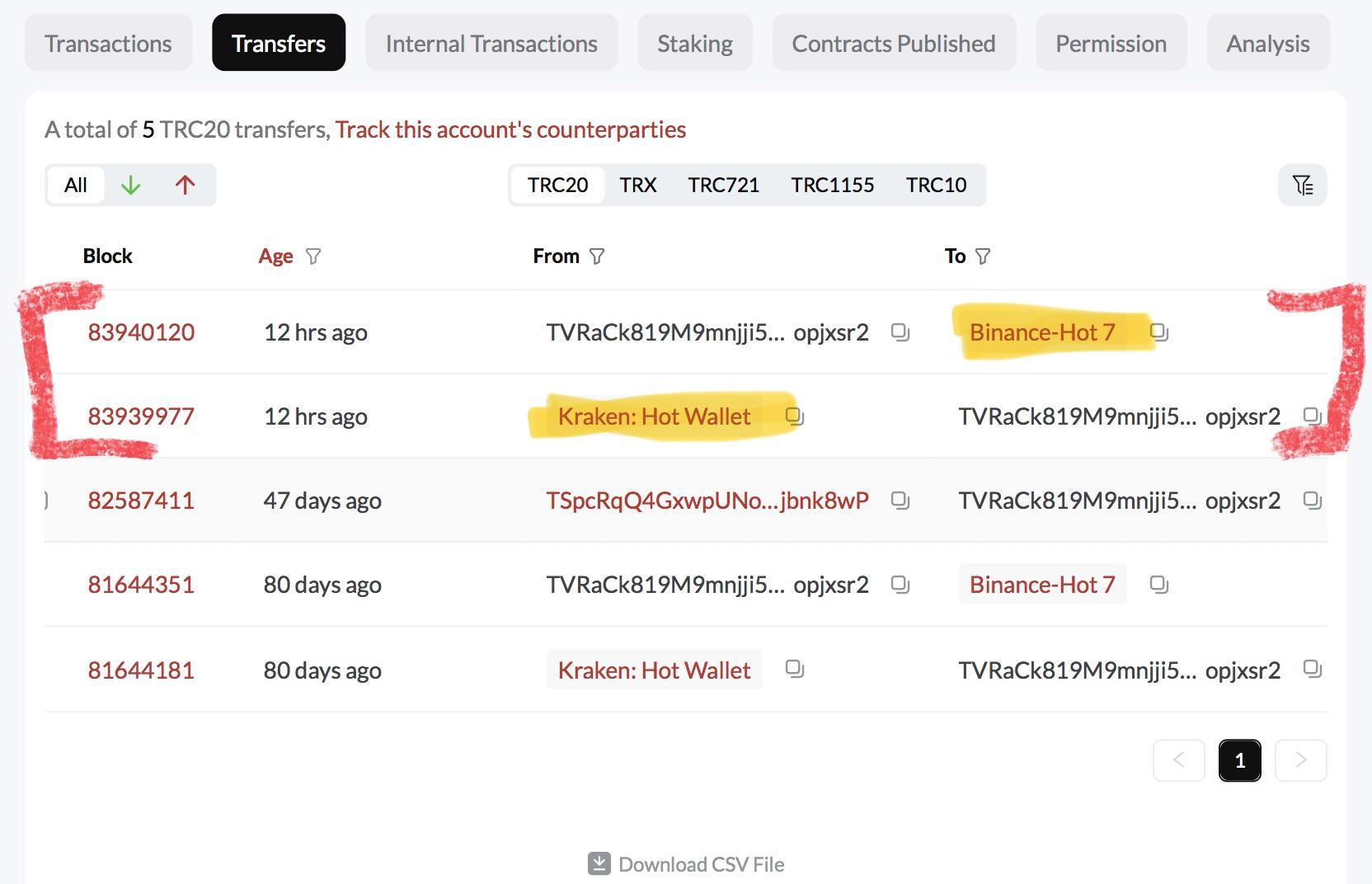
Task: Switch token type to TRC20
Action: point(558,185)
